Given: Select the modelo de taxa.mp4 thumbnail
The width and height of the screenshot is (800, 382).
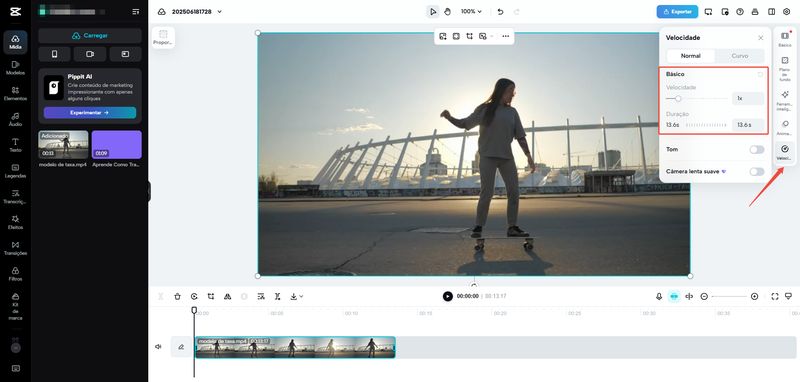Looking at the screenshot, I should click(63, 145).
